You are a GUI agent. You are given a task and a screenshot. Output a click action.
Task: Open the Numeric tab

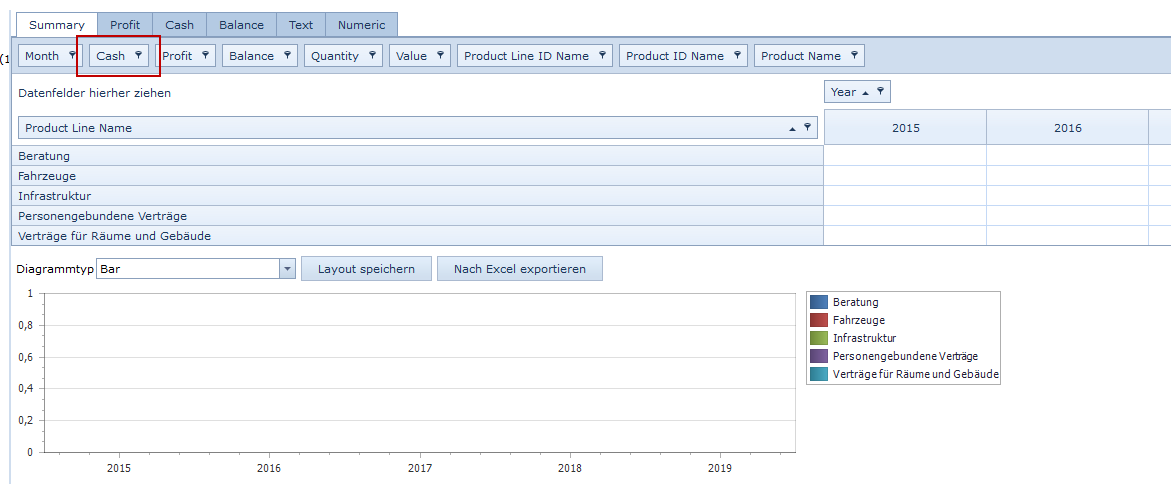[x=361, y=25]
